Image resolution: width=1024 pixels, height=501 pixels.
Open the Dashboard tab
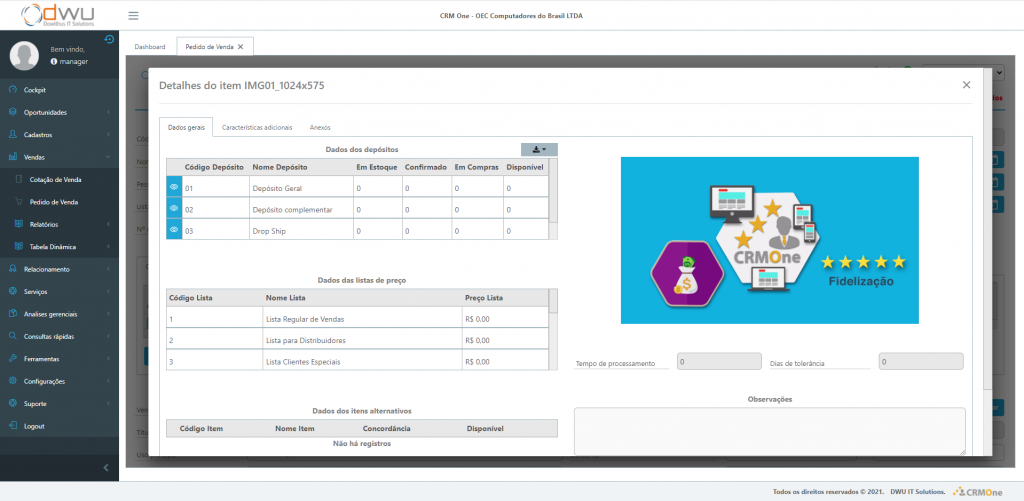(x=150, y=47)
